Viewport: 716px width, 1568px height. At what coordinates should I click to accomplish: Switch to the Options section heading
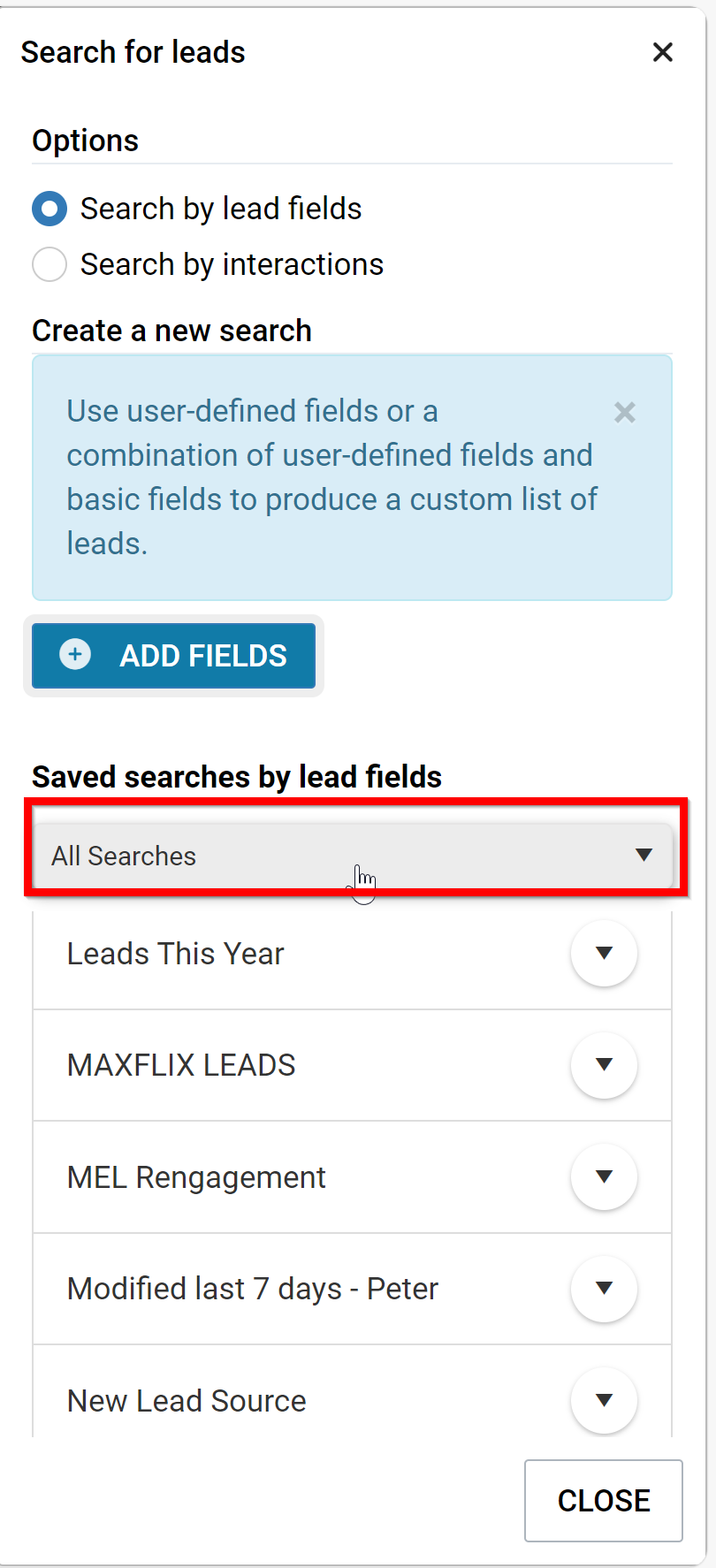point(85,140)
